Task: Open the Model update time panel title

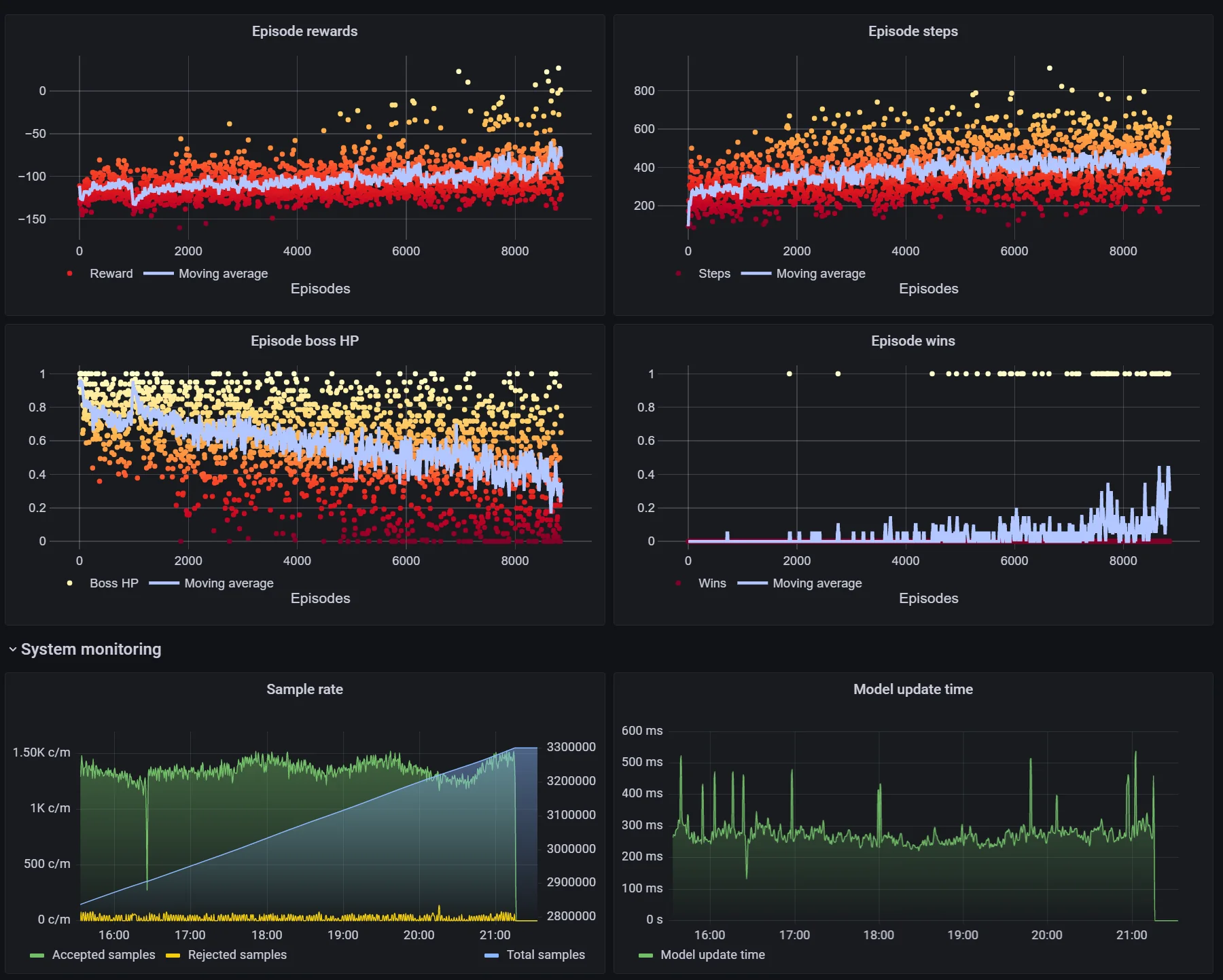Action: pos(912,689)
